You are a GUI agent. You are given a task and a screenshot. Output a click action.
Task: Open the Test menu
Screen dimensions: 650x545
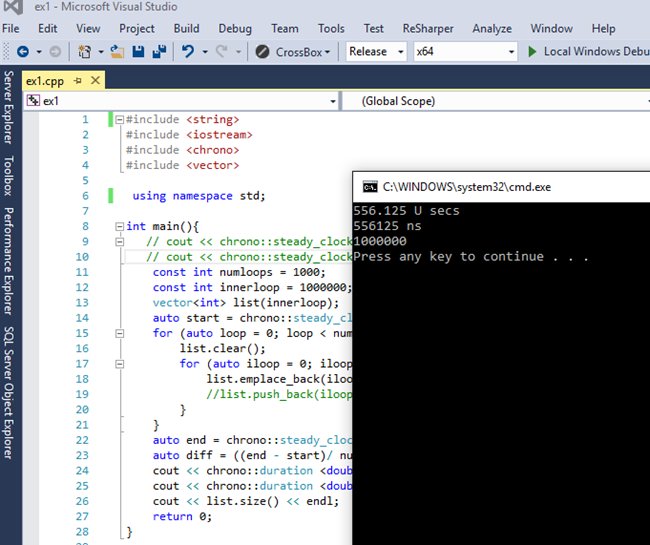pos(374,29)
